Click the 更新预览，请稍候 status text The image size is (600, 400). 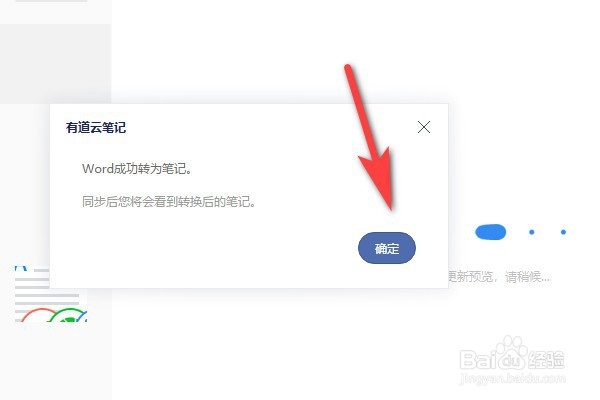(499, 276)
